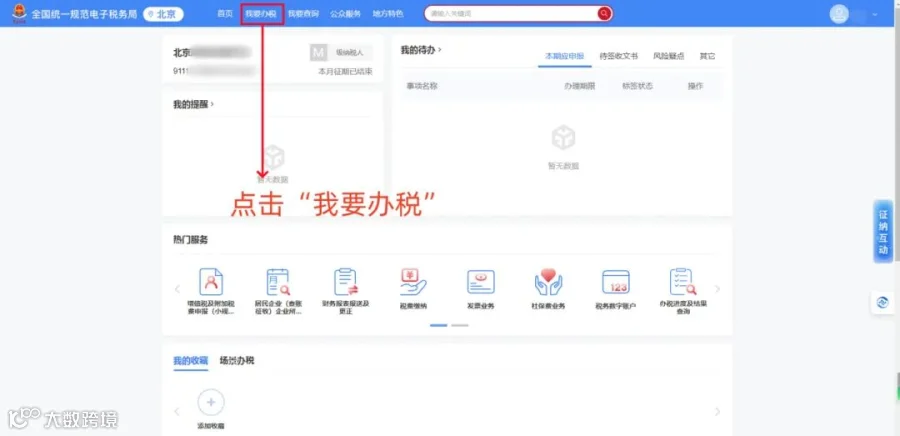
Task: Select first hot services page indicator
Action: click(439, 325)
